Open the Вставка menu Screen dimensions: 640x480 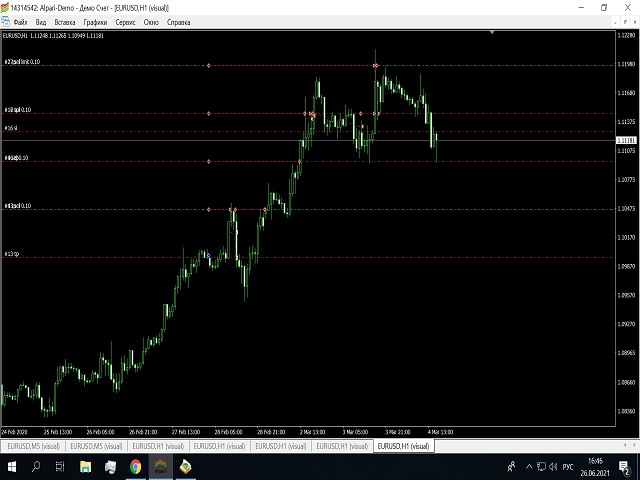65,22
